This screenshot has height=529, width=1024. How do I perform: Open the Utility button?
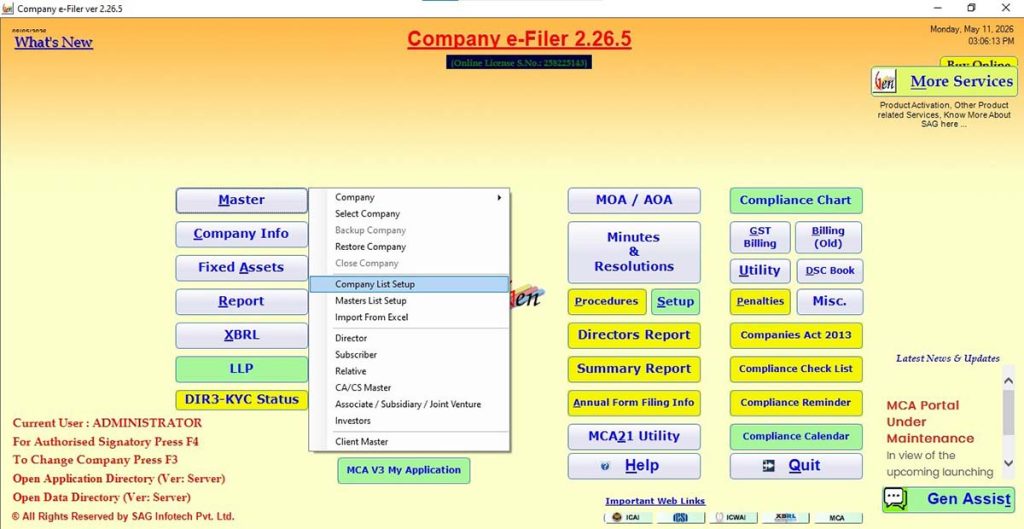pos(760,270)
